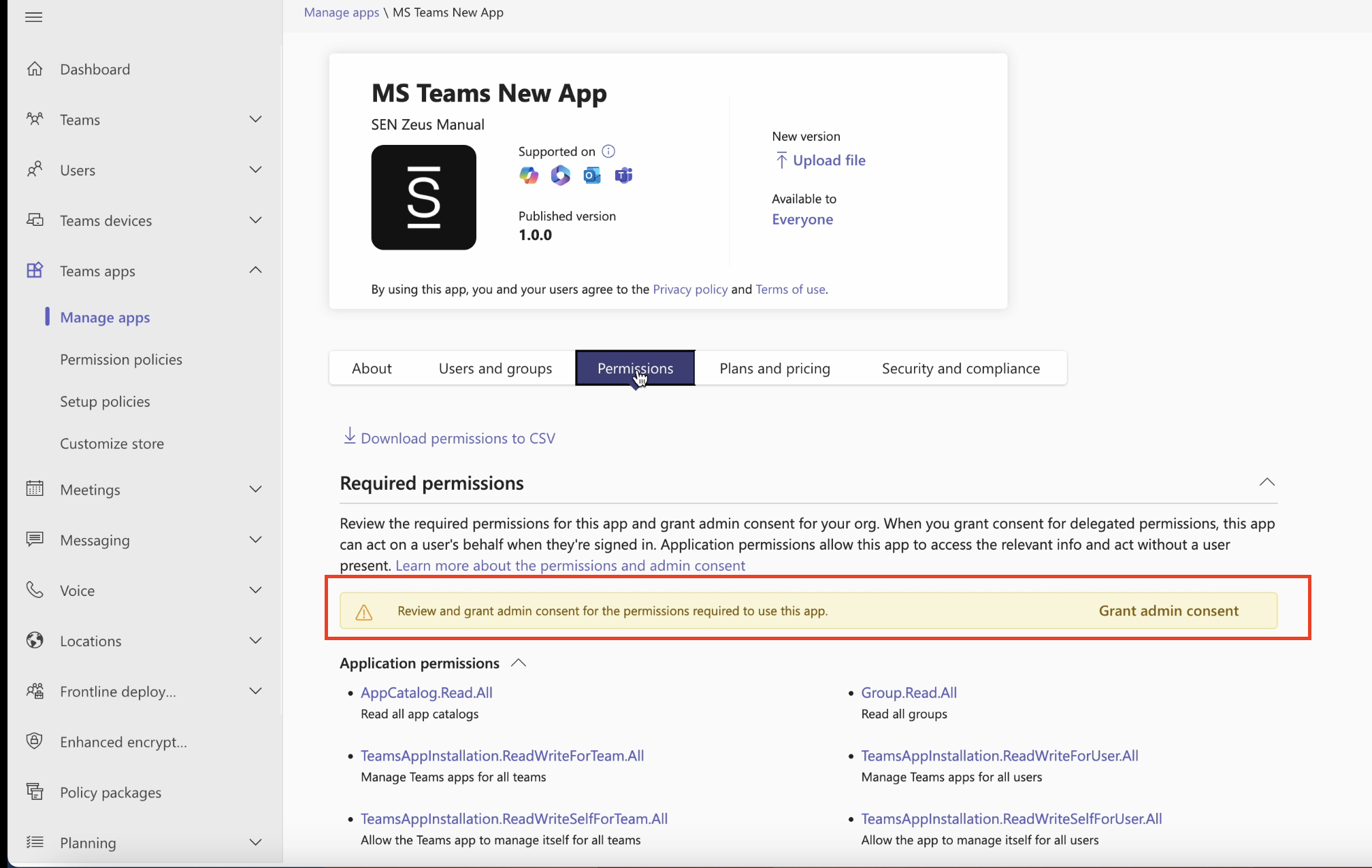1372x868 pixels.
Task: Select the Users and groups tab
Action: [494, 367]
